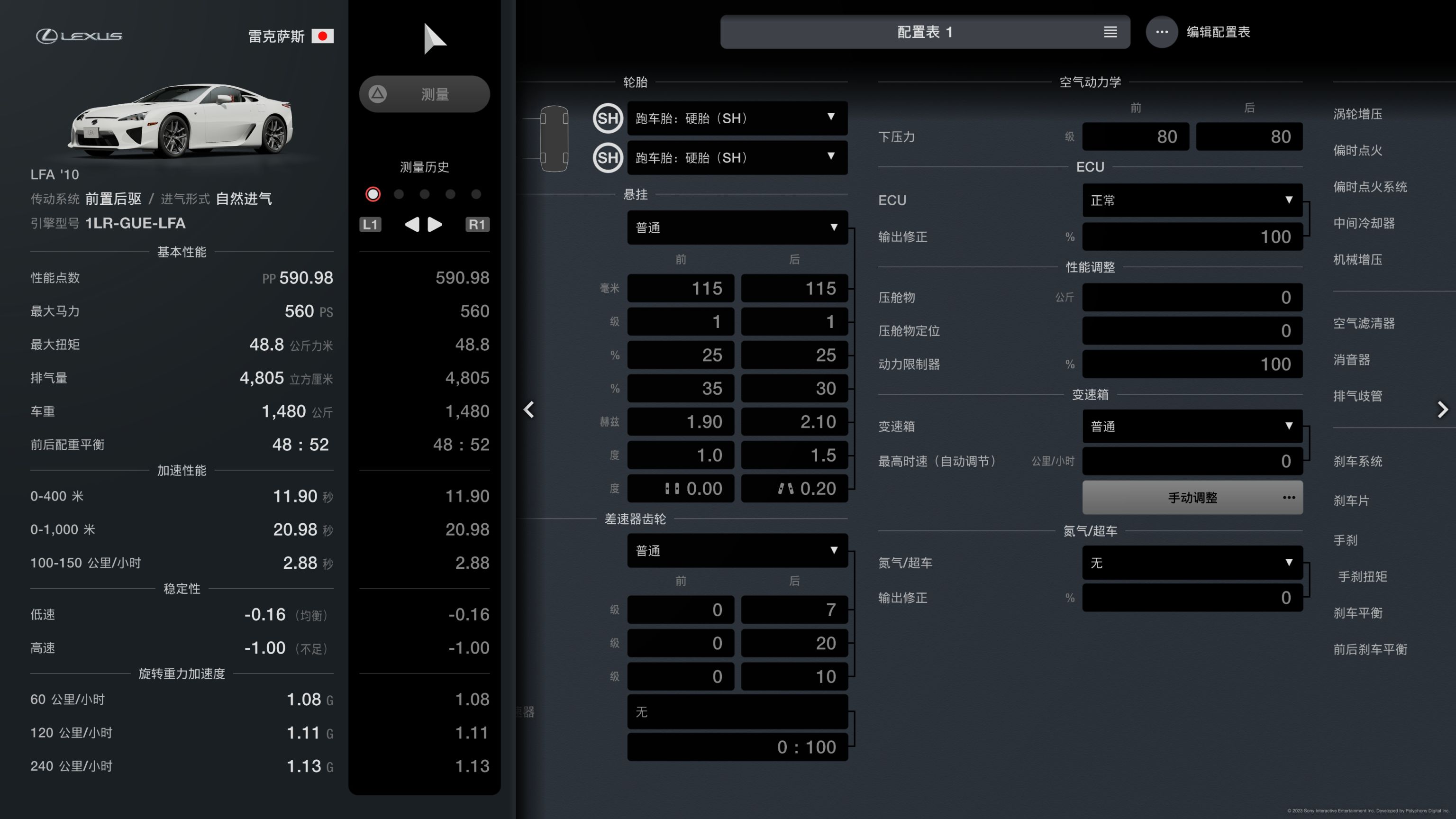Edit the 最高时速 0 field
The width and height of the screenshot is (1456, 819).
click(1192, 461)
